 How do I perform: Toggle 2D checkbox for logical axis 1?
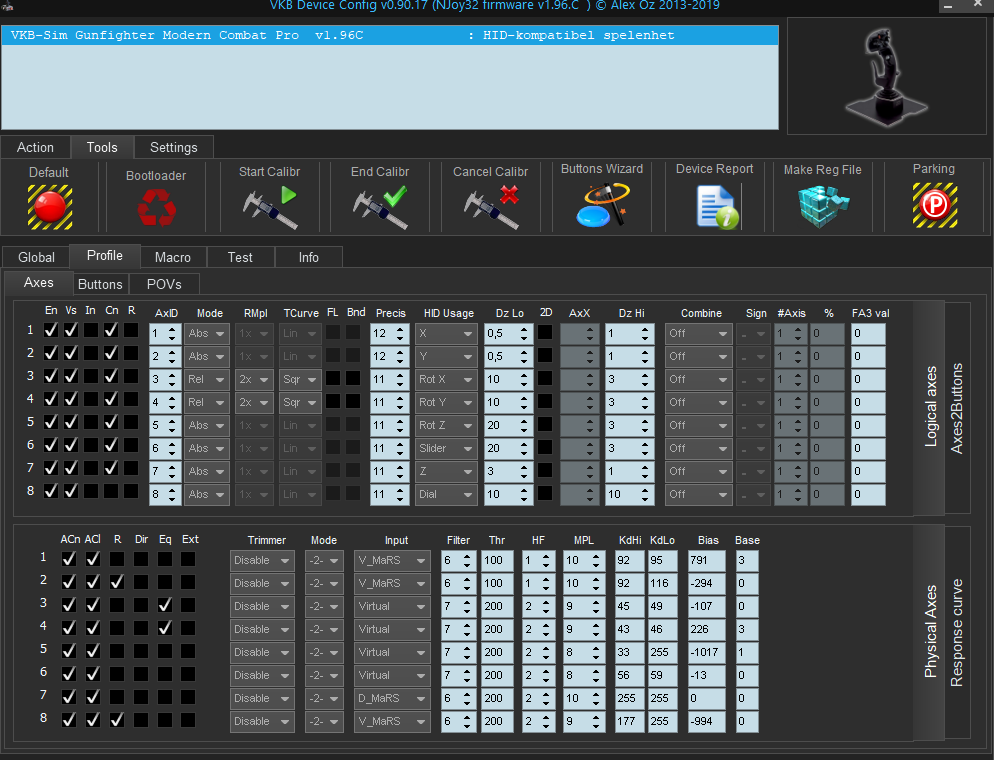click(x=545, y=332)
